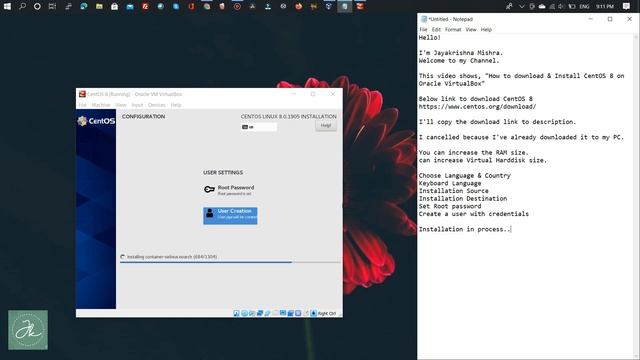Click ENG language indicator

(584, 6)
